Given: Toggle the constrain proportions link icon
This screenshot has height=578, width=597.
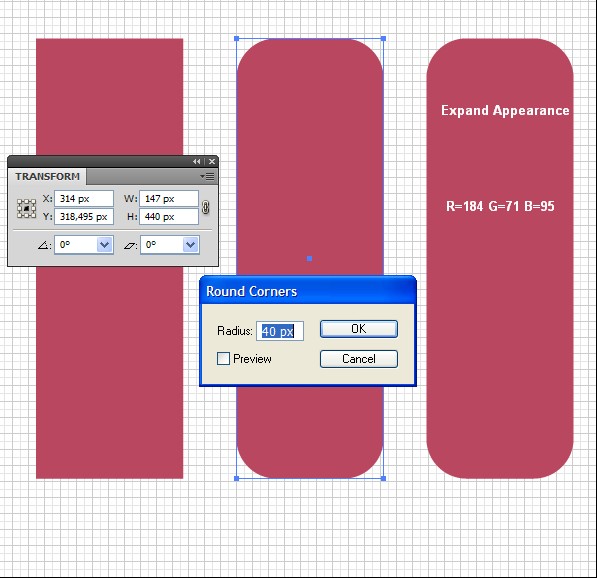Looking at the screenshot, I should tap(206, 208).
